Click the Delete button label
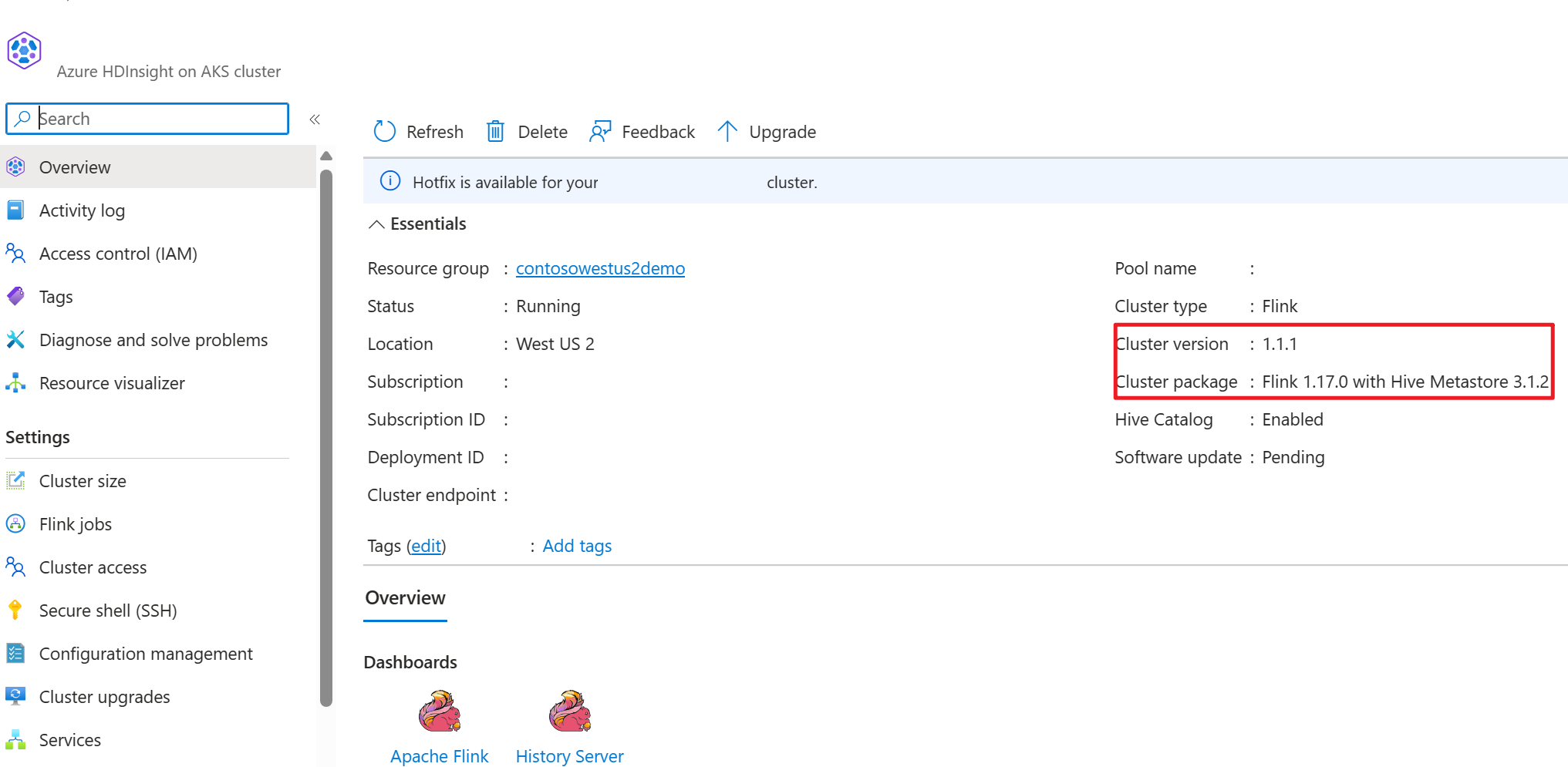 pyautogui.click(x=543, y=132)
